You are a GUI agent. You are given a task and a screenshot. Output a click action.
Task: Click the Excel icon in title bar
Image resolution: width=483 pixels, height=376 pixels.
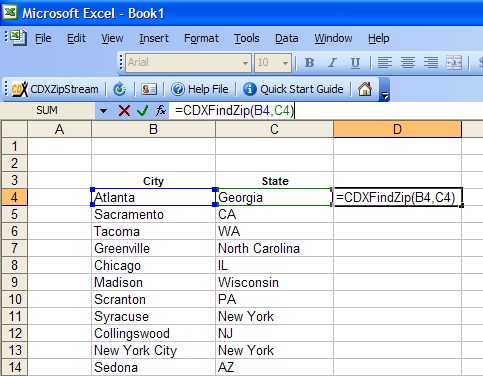pyautogui.click(x=10, y=13)
